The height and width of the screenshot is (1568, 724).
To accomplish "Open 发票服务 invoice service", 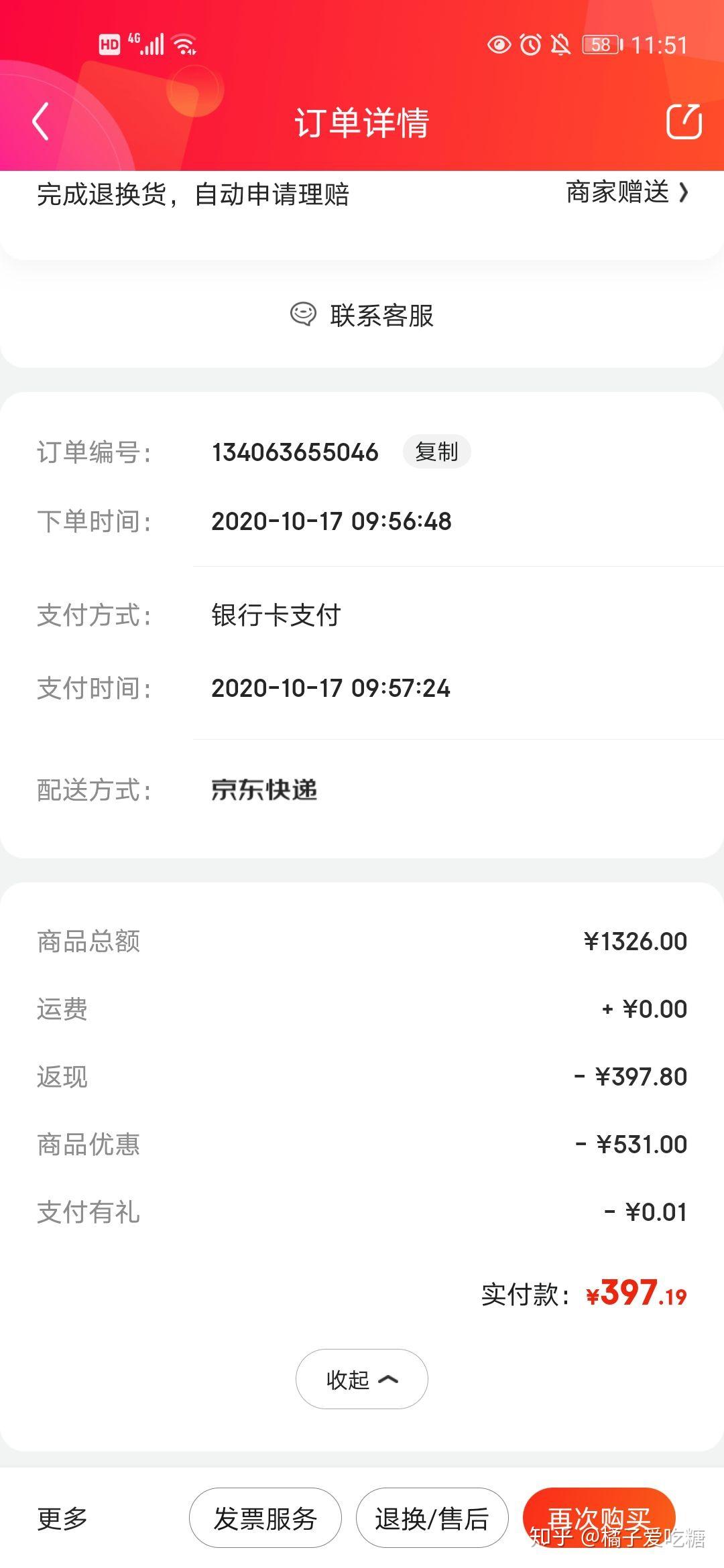I will pos(265,1518).
